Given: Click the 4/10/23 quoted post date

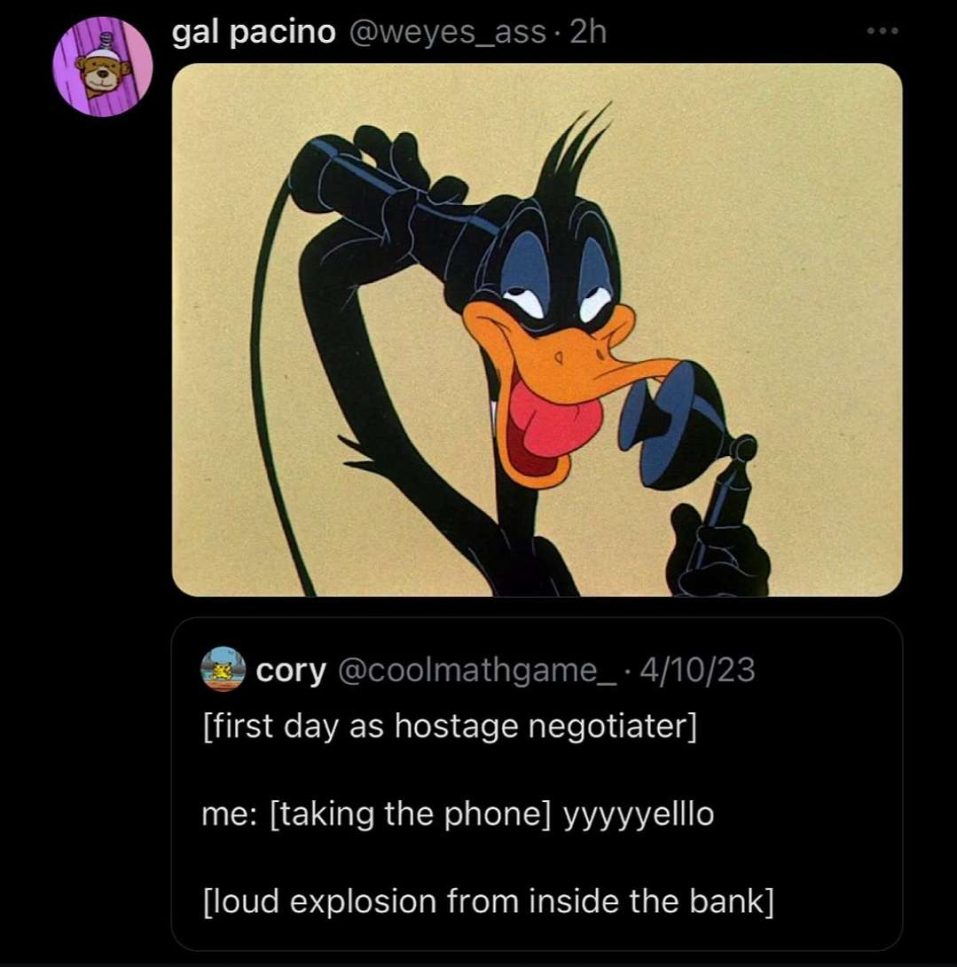Looking at the screenshot, I should point(698,670).
